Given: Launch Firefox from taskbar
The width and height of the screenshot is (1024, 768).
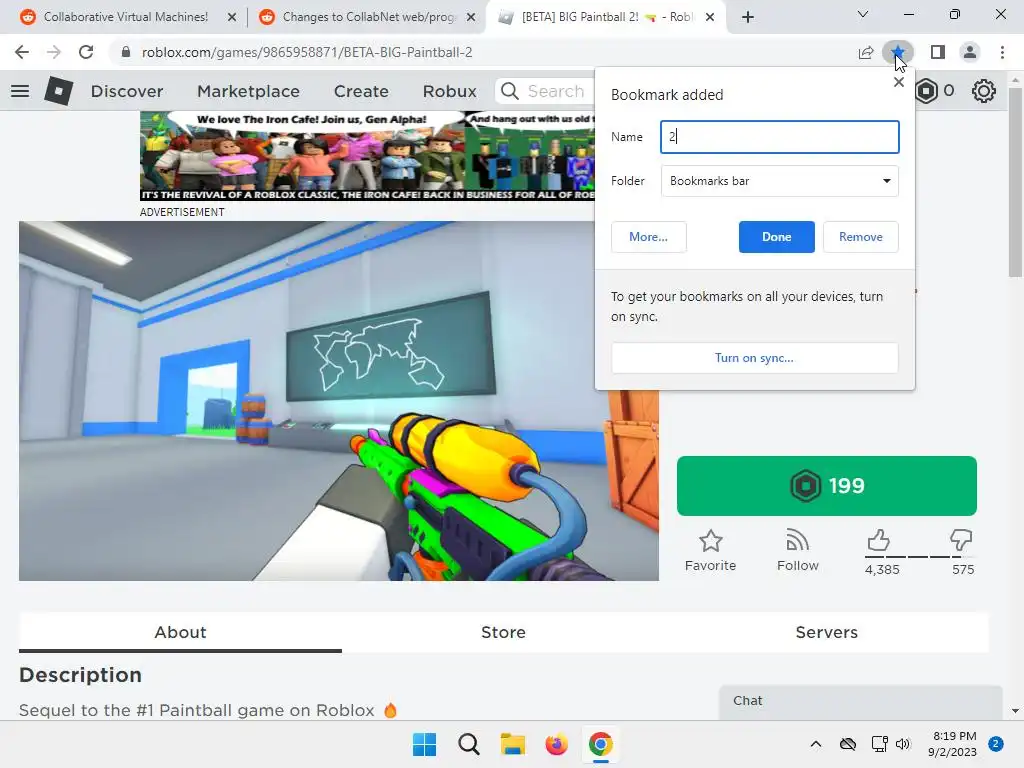Looking at the screenshot, I should tap(556, 744).
